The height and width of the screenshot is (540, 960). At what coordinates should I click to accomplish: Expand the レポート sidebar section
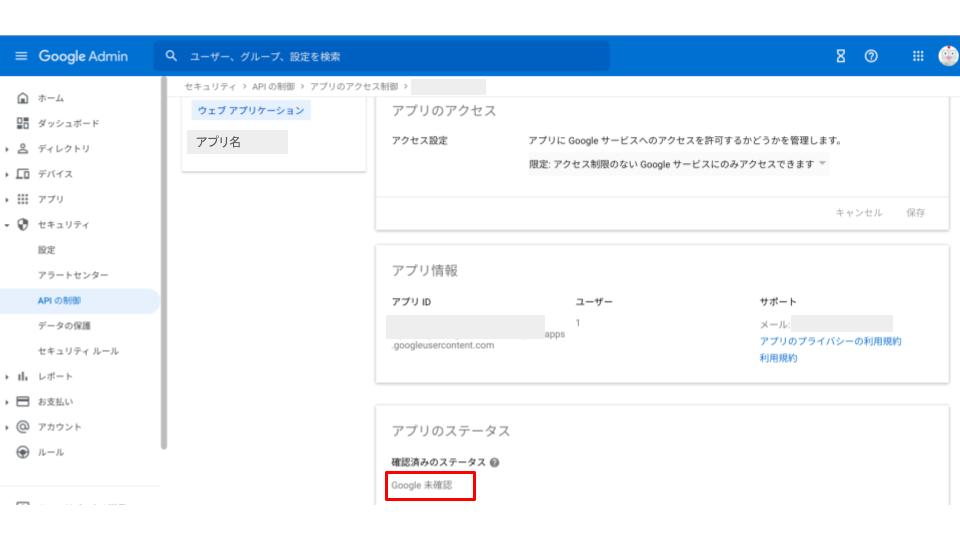tap(7, 377)
